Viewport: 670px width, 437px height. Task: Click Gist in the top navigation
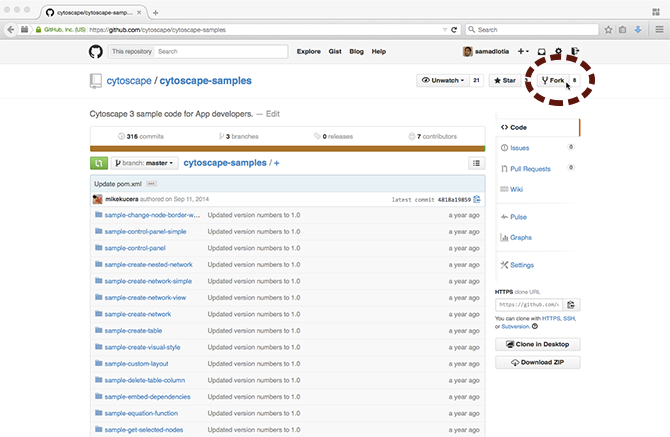335,51
